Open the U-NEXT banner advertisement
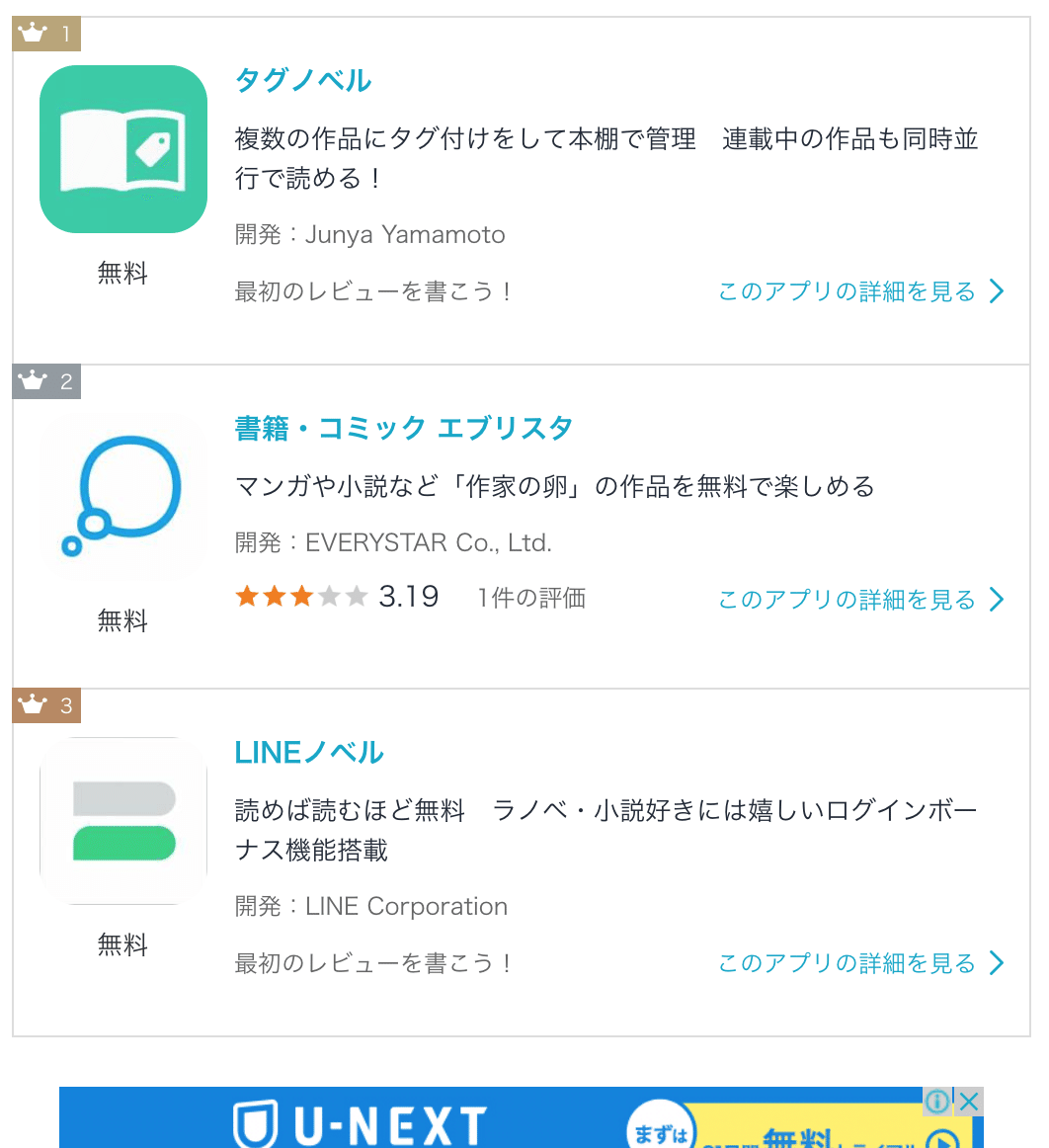This screenshot has width=1049, height=1148. click(522, 1117)
